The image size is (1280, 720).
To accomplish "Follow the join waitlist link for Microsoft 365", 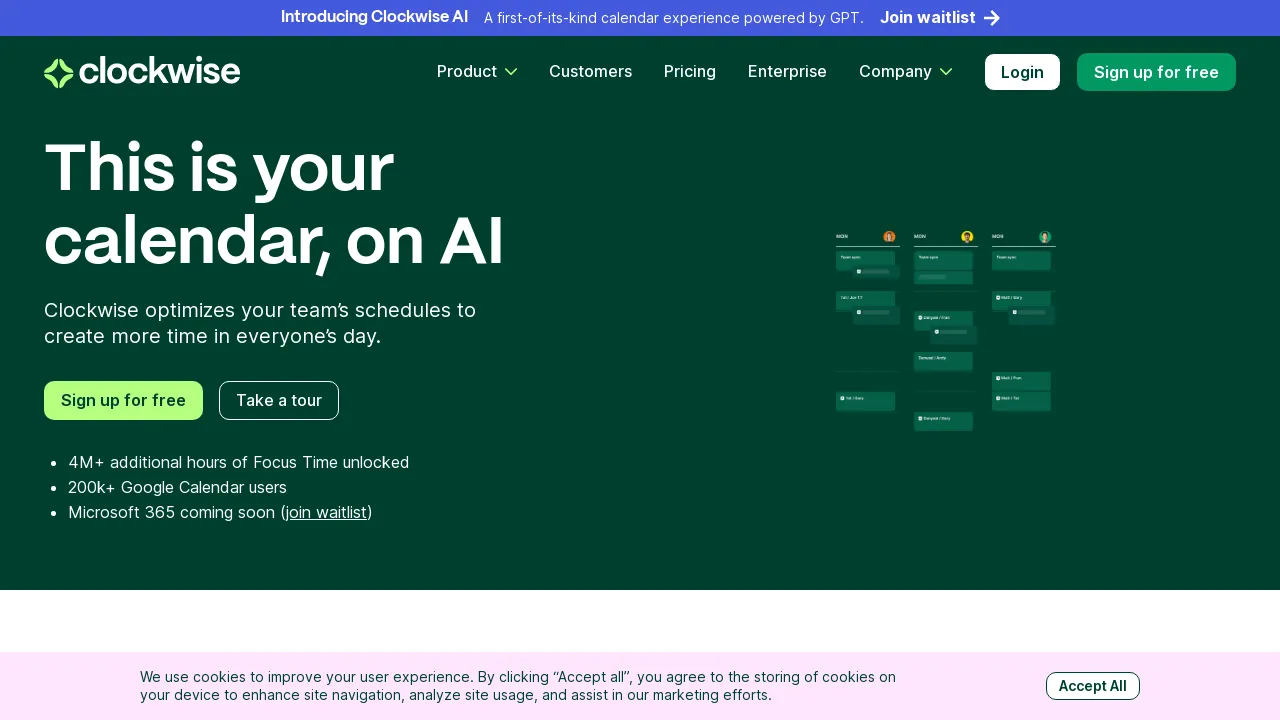I will pyautogui.click(x=326, y=513).
